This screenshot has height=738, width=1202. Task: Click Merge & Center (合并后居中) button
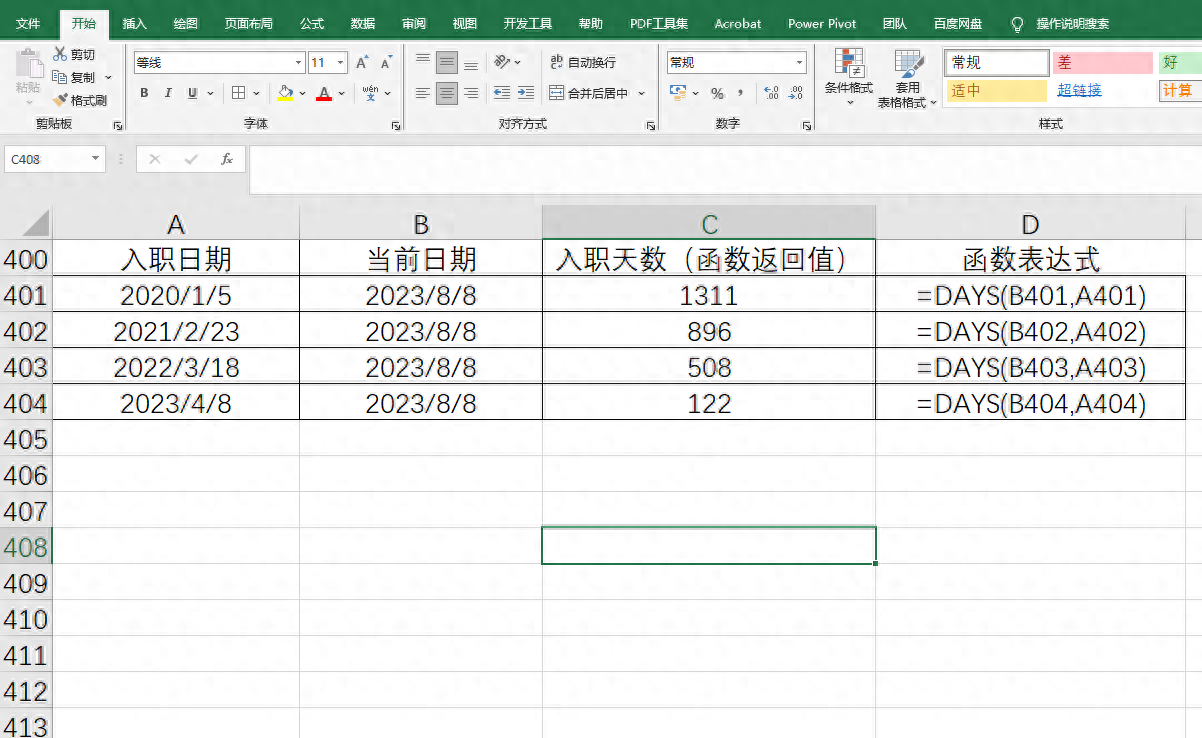click(x=589, y=93)
